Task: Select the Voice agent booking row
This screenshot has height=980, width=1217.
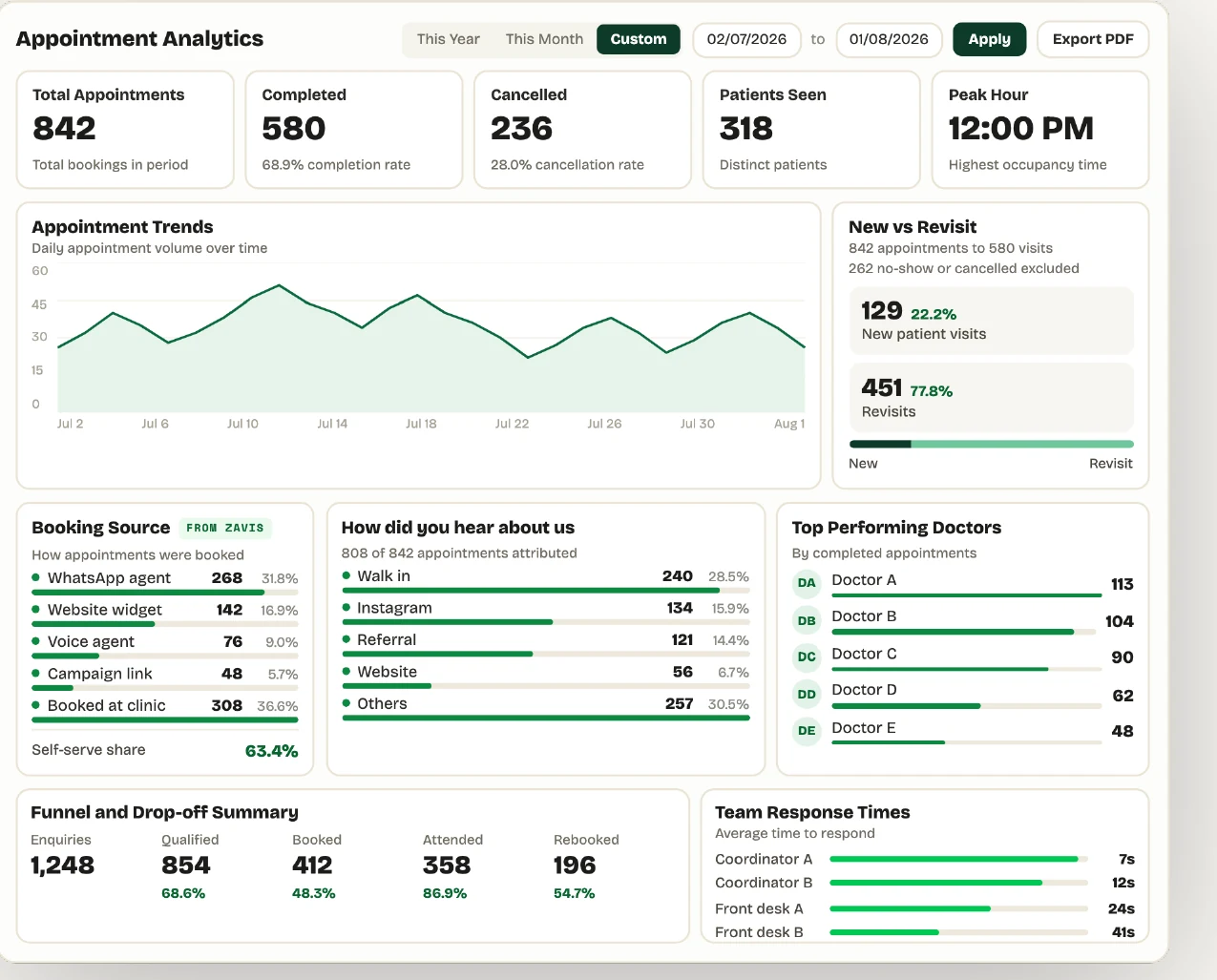Action: point(165,645)
